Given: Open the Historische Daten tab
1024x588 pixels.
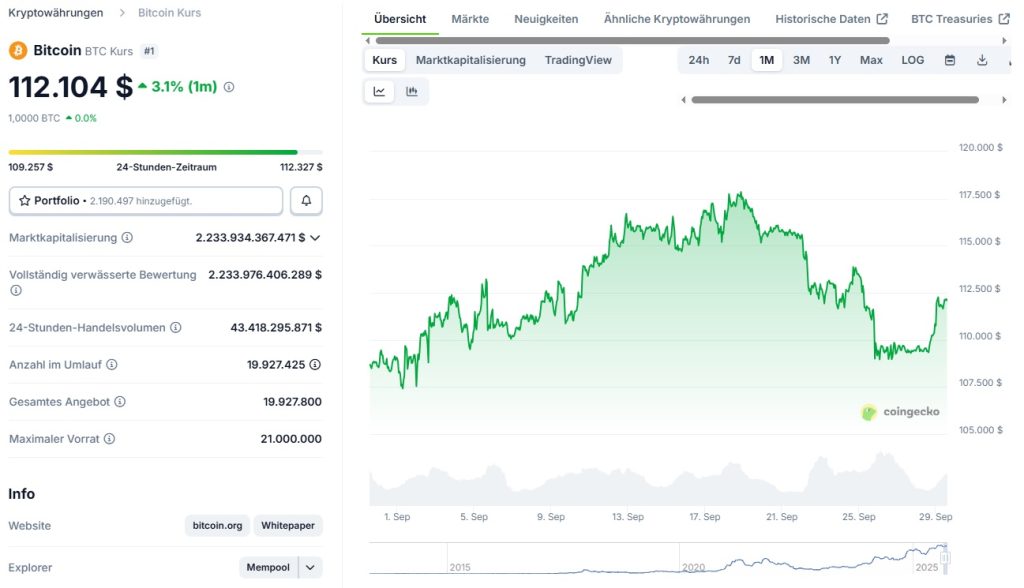Looking at the screenshot, I should pyautogui.click(x=831, y=19).
